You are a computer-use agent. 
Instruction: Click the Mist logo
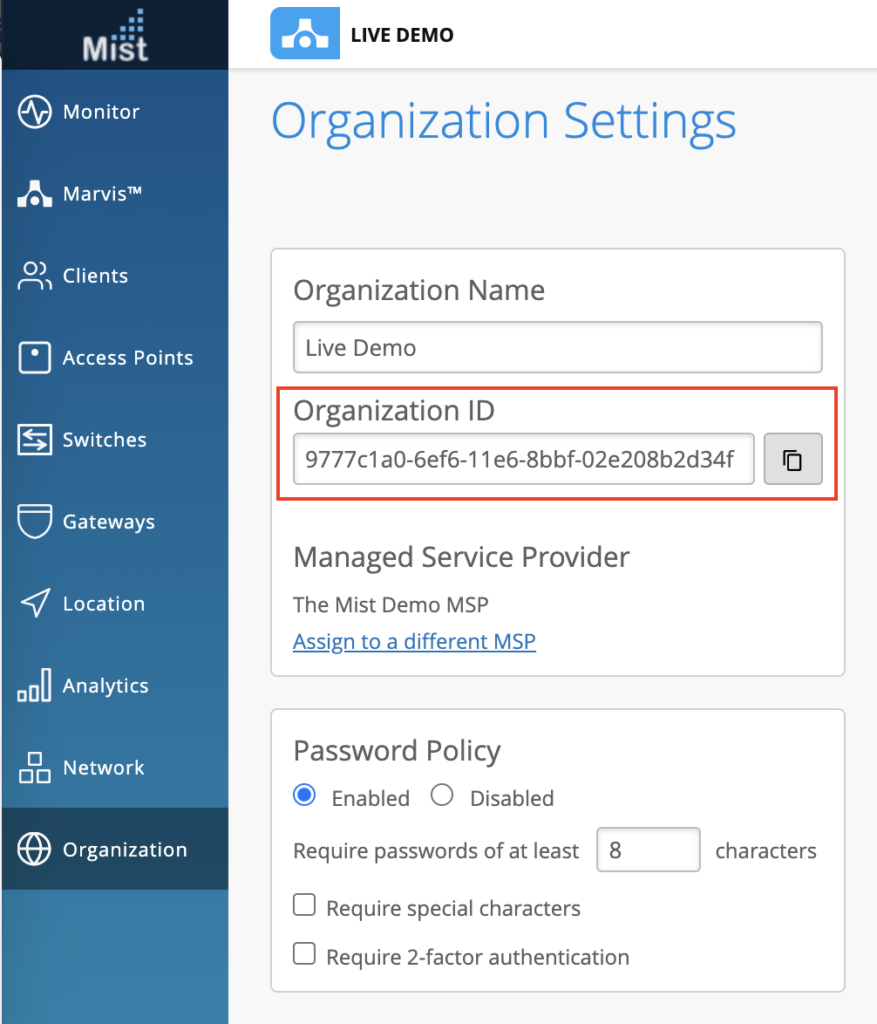tap(113, 34)
